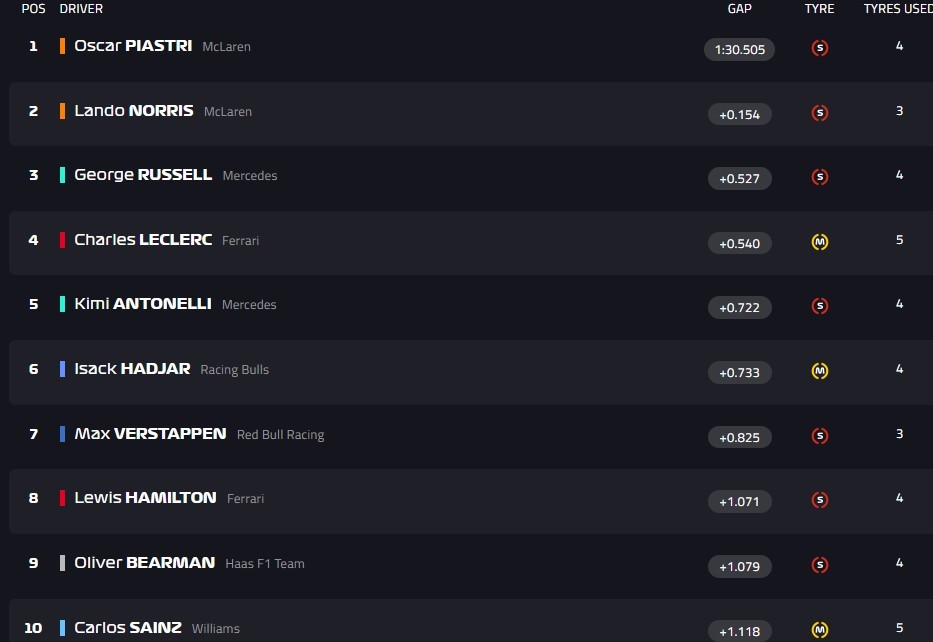Click the medium tyre icon in Leclerc's row
The width and height of the screenshot is (933, 642).
[x=819, y=242]
